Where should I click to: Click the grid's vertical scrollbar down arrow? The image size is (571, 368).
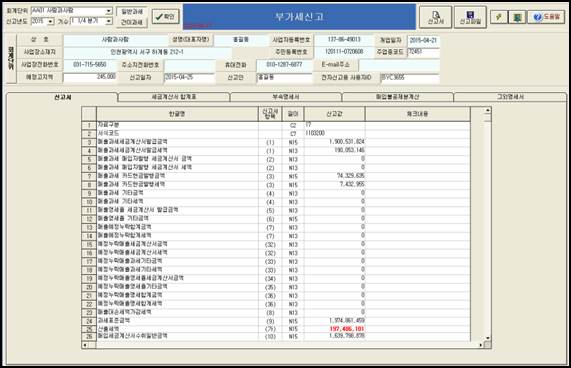[488, 338]
